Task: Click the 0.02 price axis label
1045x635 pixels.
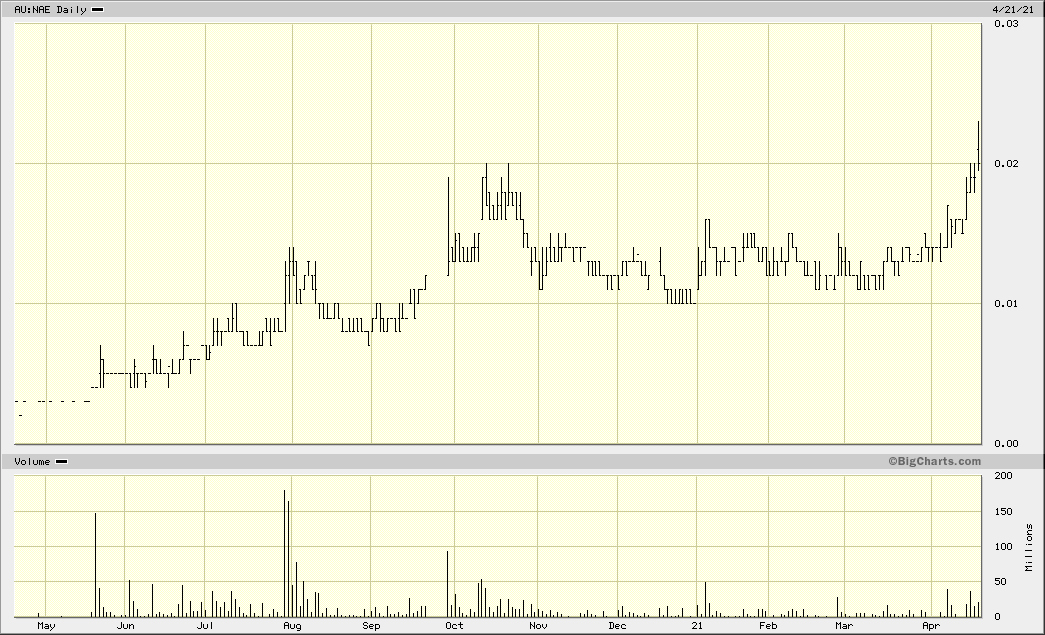Action: pos(1006,164)
